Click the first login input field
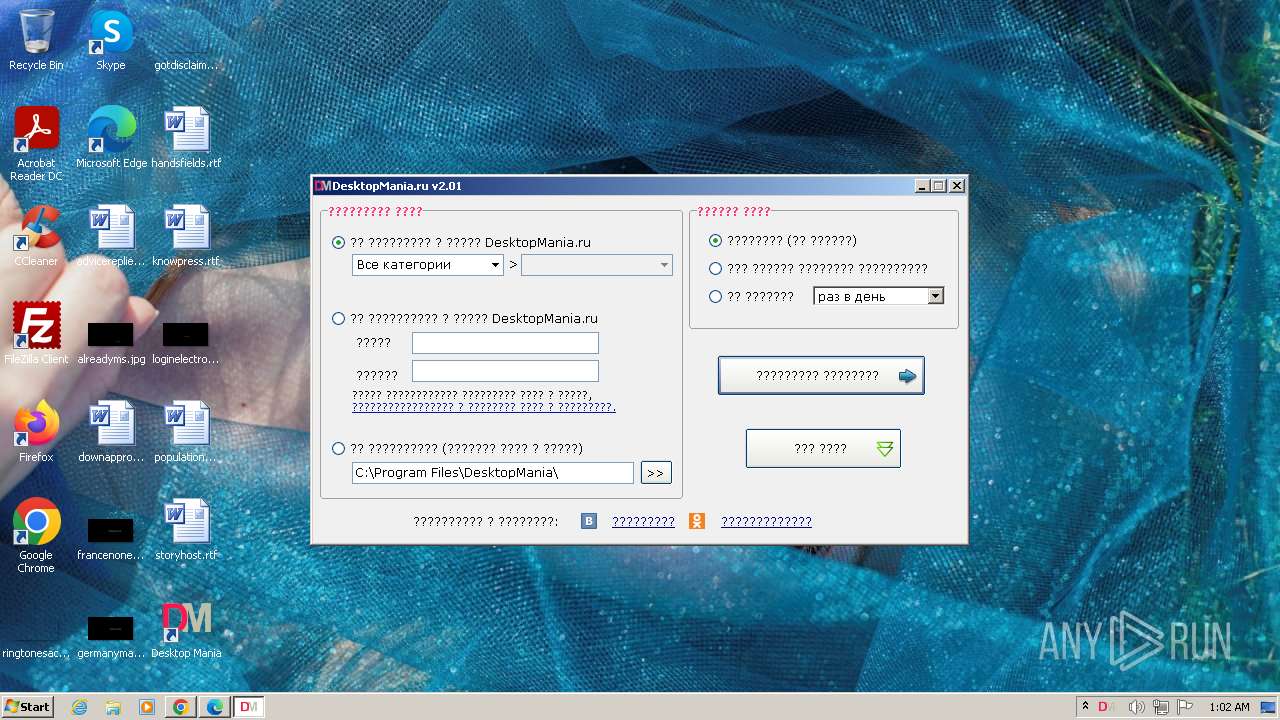This screenshot has width=1280, height=720. 505,343
